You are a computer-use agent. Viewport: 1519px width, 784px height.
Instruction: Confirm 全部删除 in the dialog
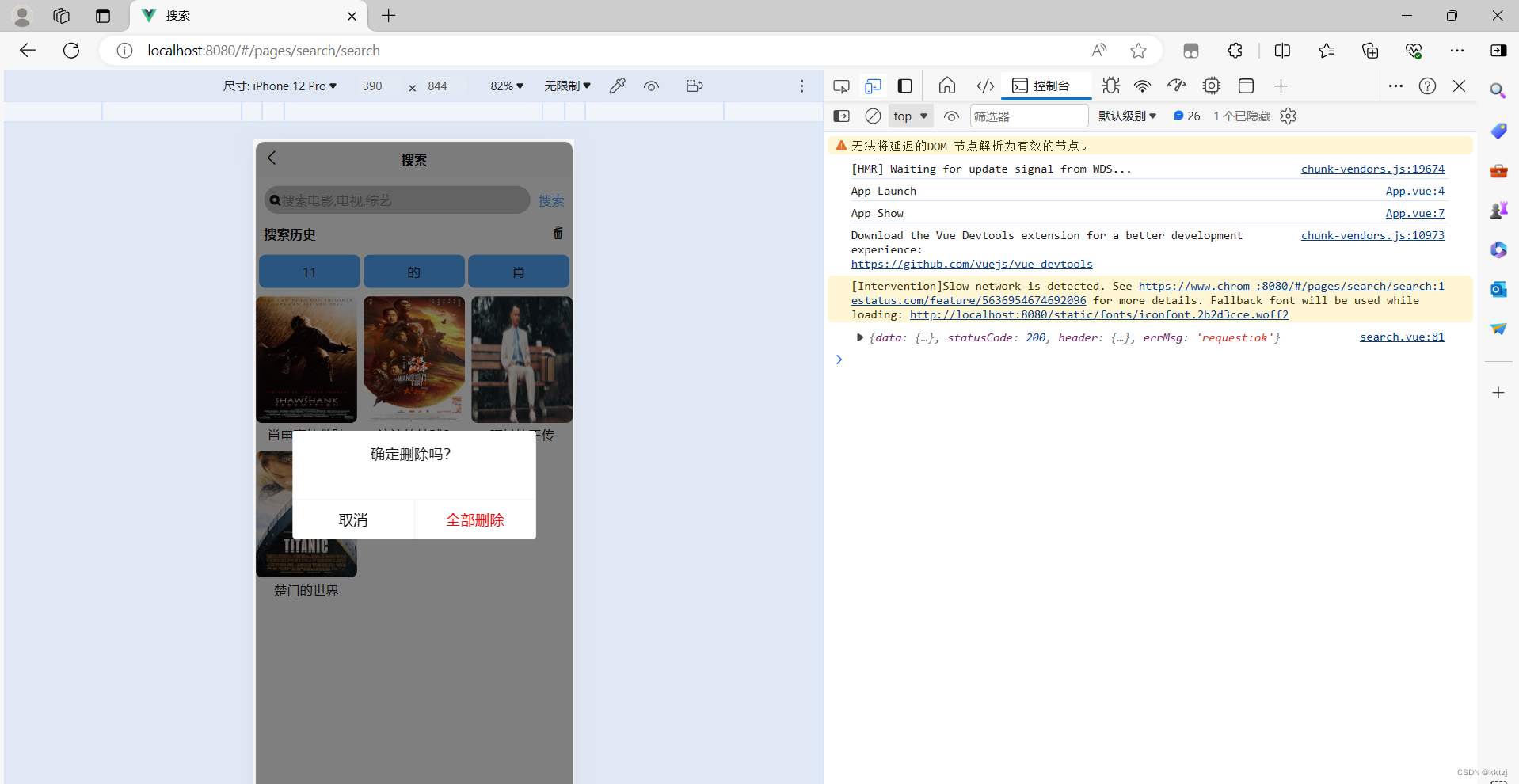point(475,519)
